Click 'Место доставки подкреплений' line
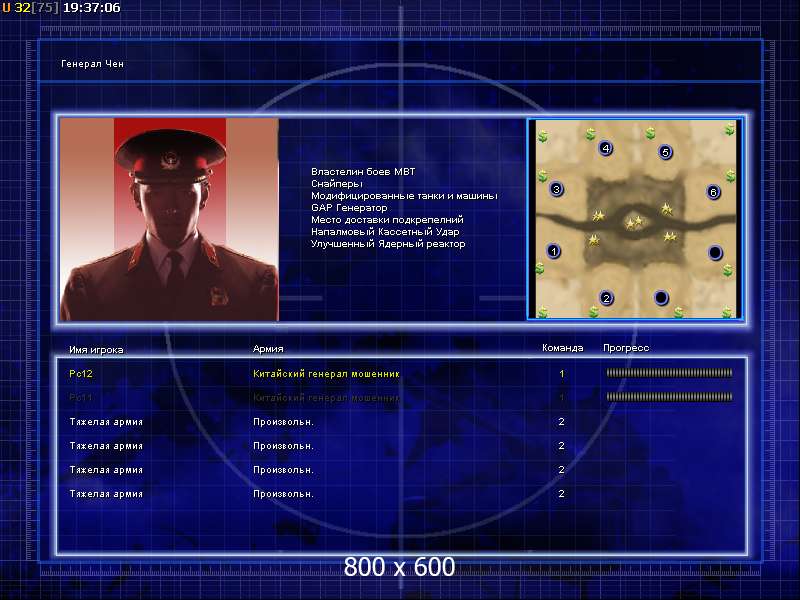 pos(387,220)
